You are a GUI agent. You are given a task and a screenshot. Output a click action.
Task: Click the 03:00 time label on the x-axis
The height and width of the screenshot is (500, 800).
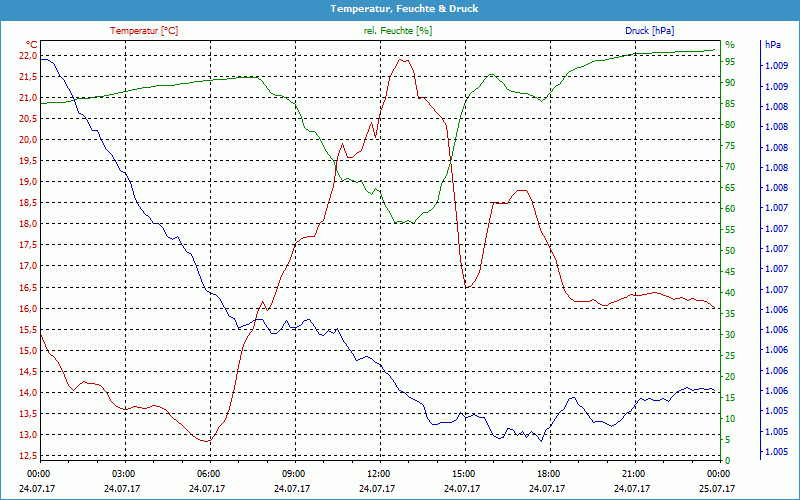pos(124,472)
